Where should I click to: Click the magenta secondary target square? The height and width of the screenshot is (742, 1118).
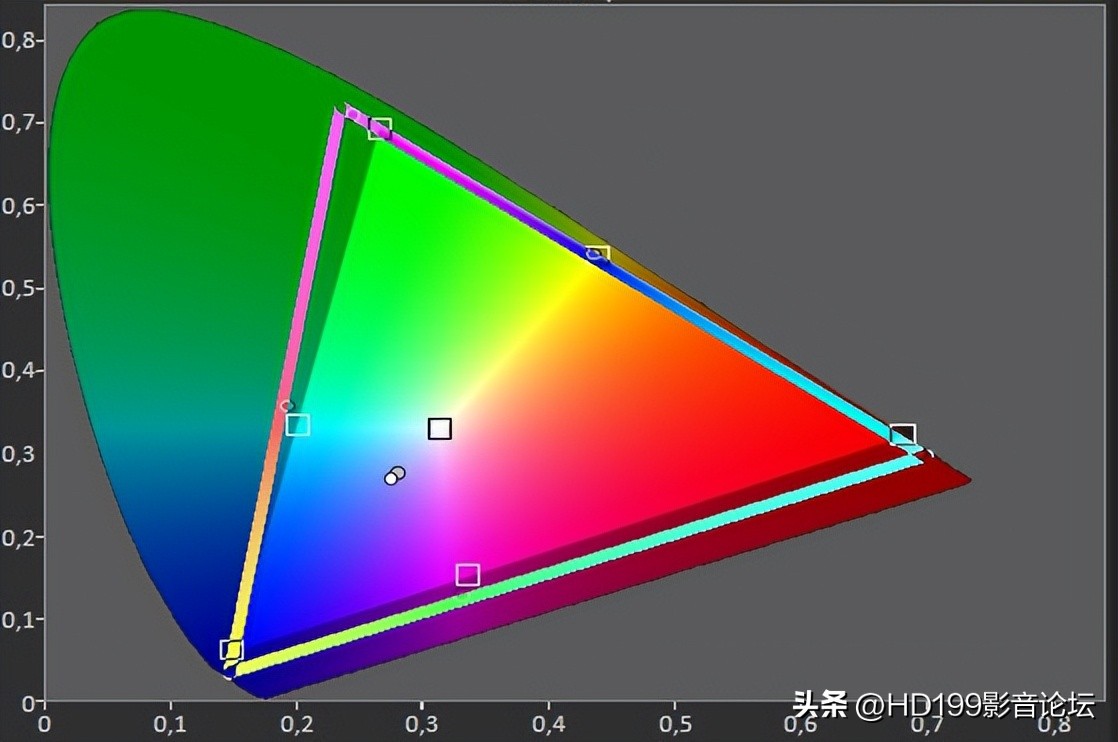click(468, 574)
